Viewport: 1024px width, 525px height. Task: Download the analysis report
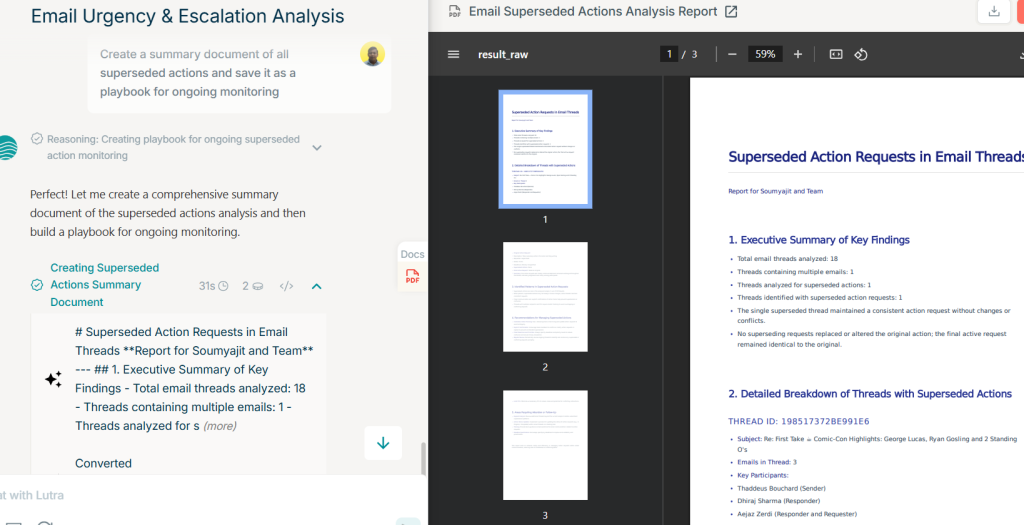point(993,11)
